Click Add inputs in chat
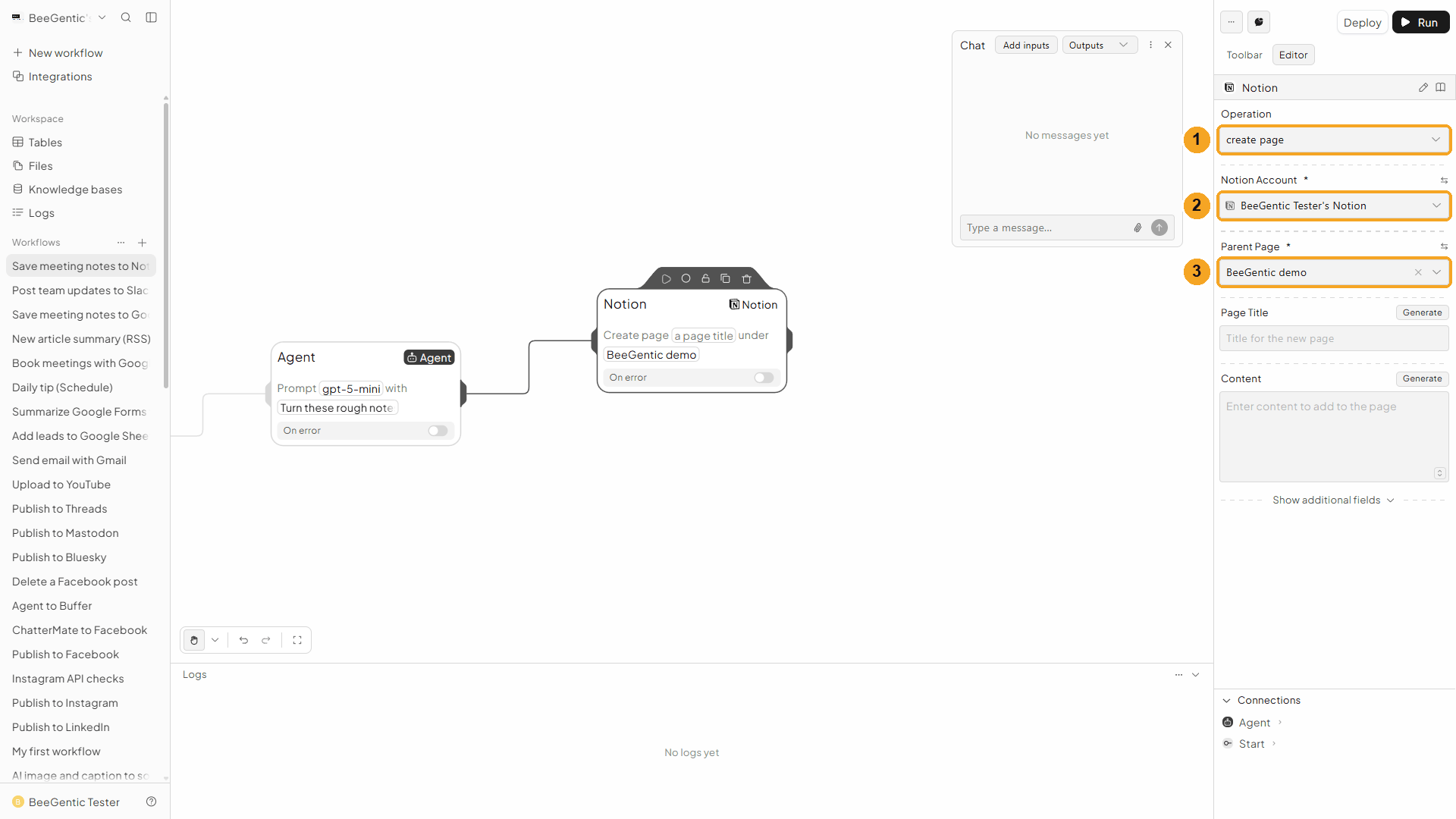 pyautogui.click(x=1026, y=45)
